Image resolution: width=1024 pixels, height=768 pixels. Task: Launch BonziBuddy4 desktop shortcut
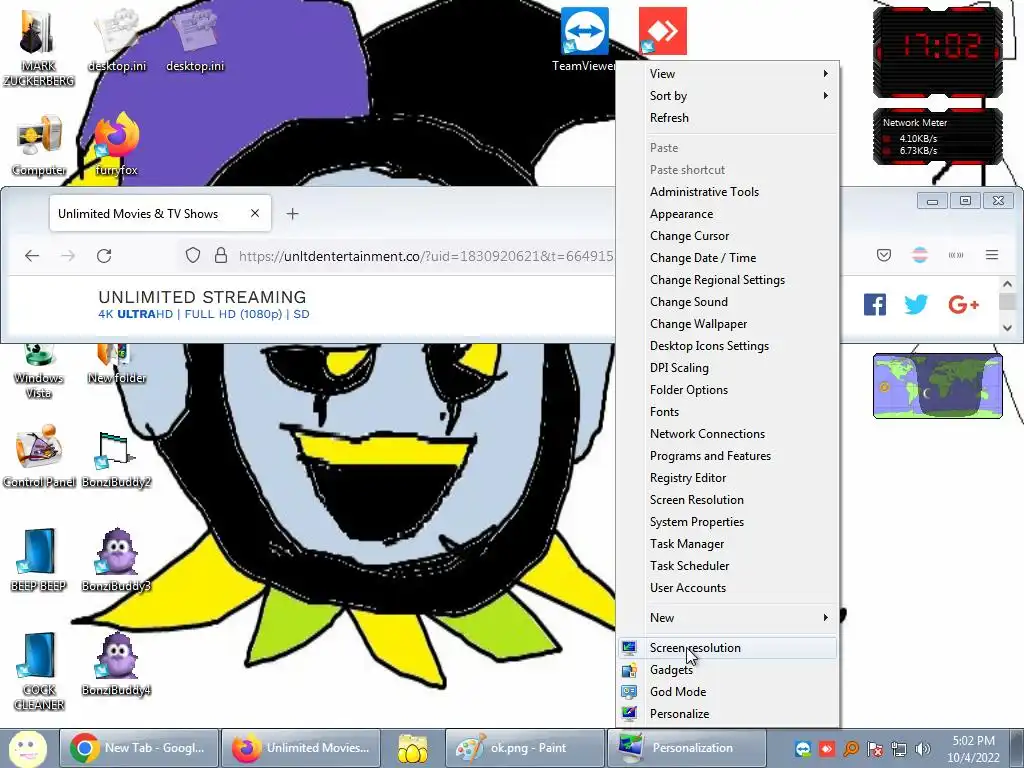coord(116,664)
